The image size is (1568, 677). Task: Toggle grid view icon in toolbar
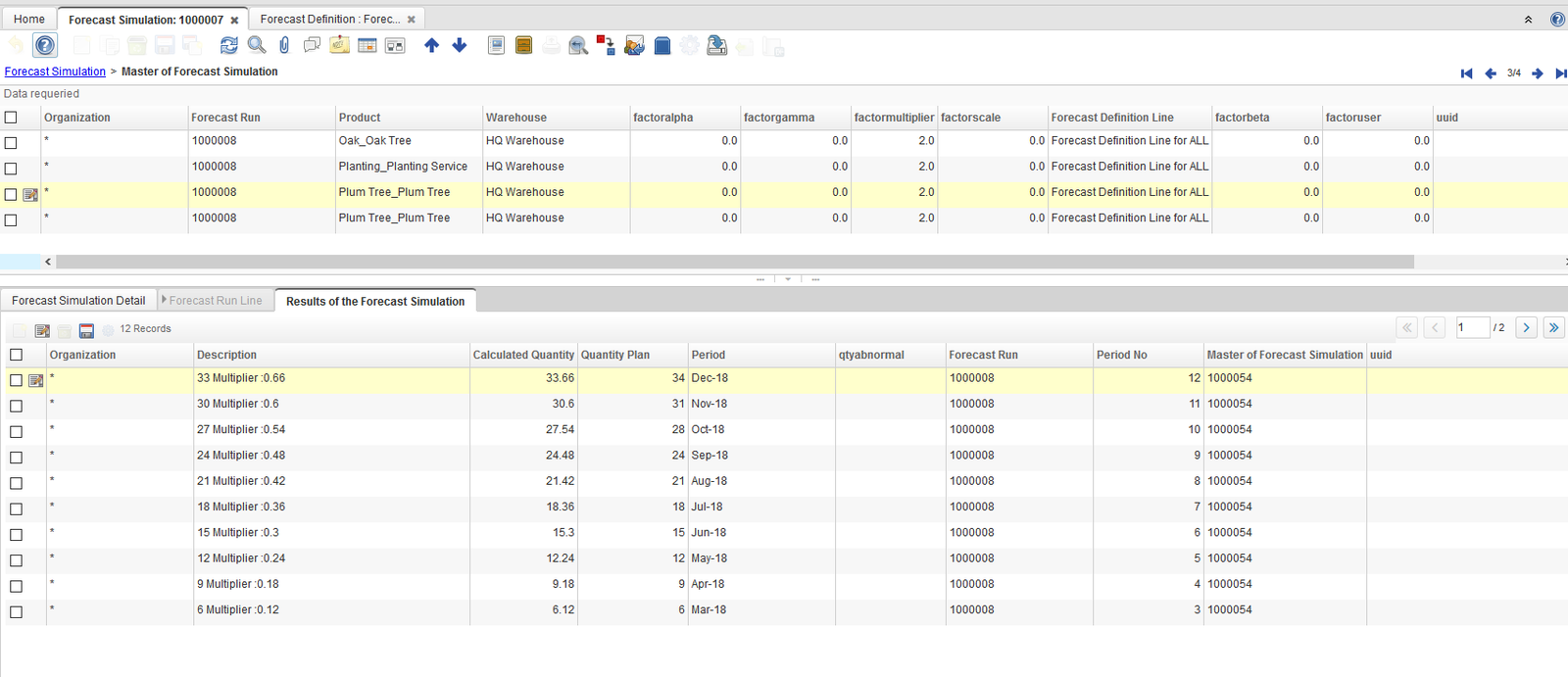tap(367, 45)
